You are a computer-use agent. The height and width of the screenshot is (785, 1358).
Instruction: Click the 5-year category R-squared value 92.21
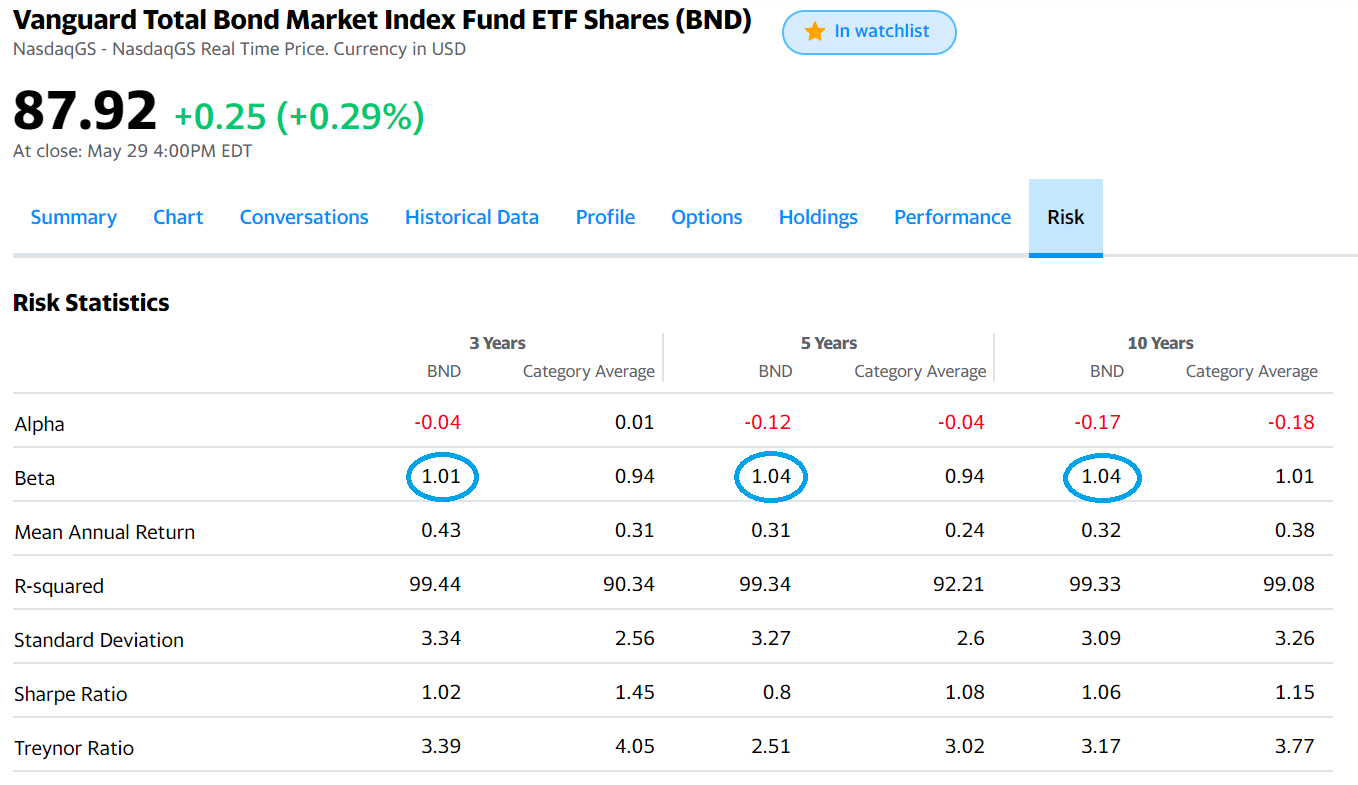(959, 584)
